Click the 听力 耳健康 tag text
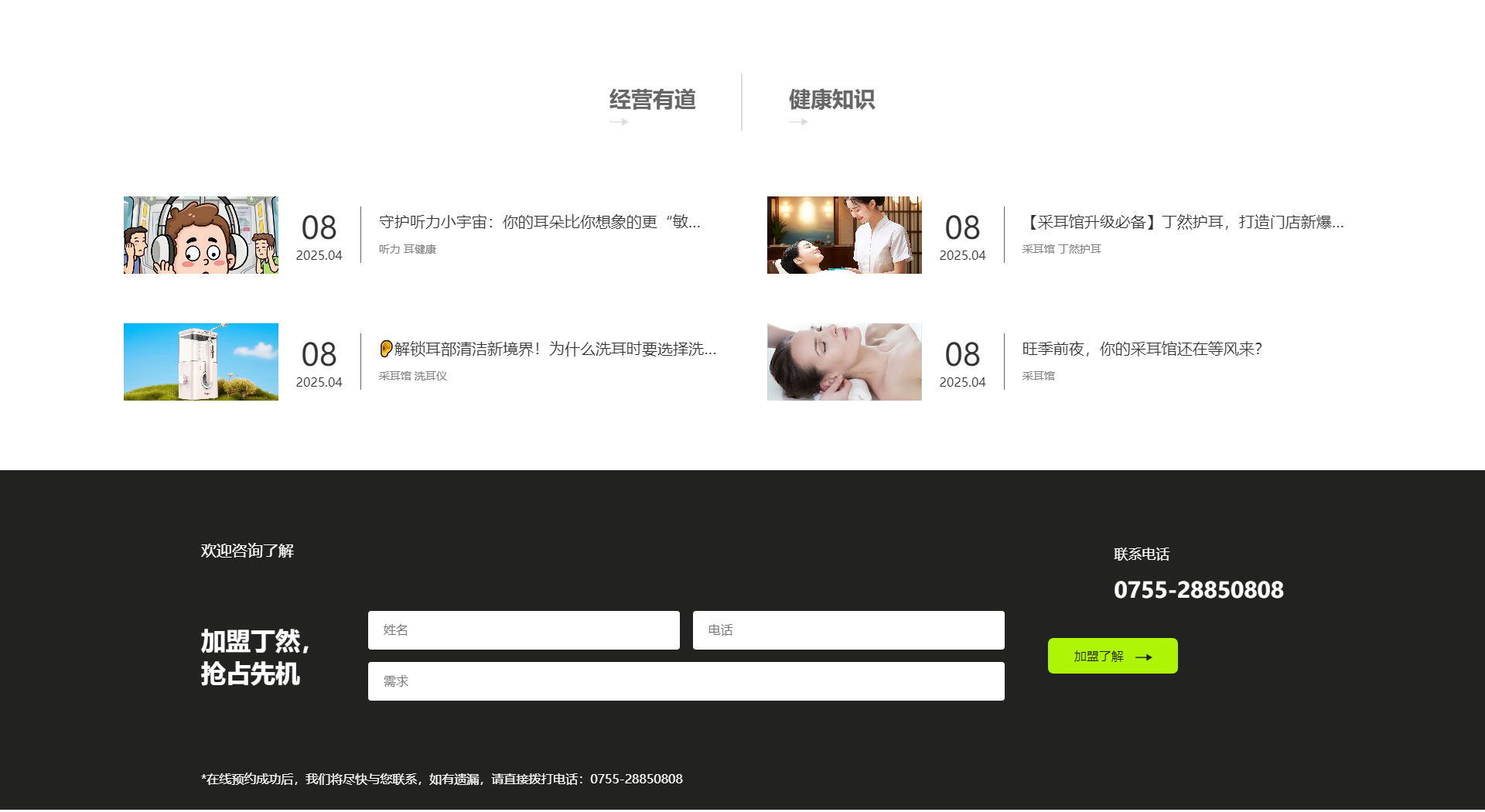 (x=408, y=249)
